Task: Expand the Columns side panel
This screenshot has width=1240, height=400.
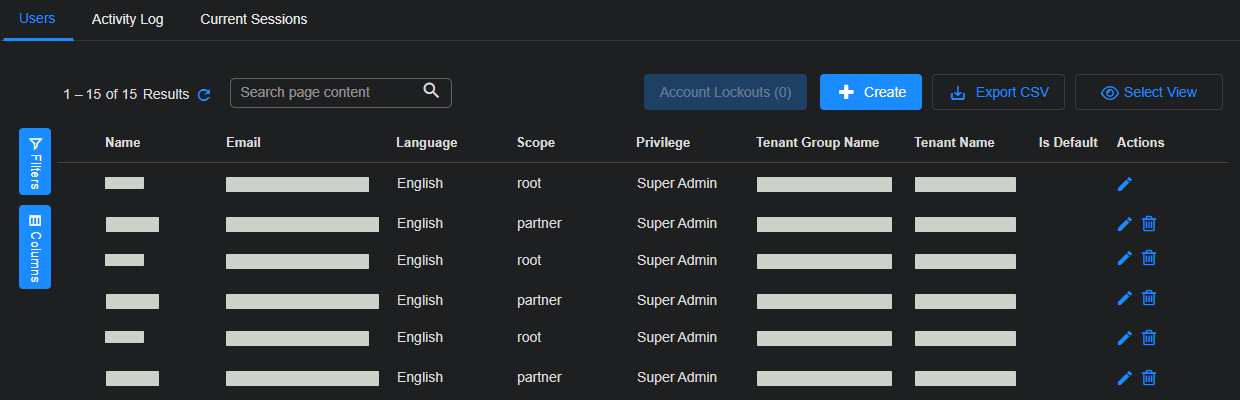Action: tap(35, 247)
